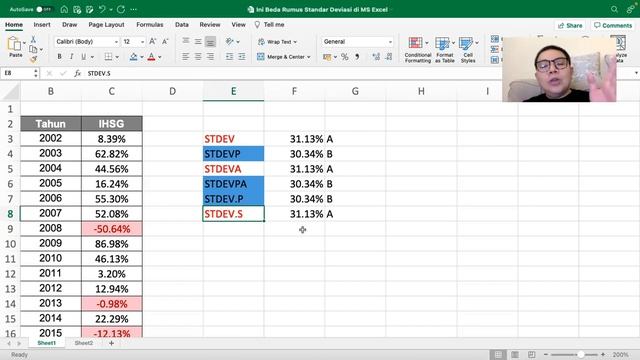Add a new sheet with plus button
The width and height of the screenshot is (640, 360).
pyautogui.click(x=111, y=343)
